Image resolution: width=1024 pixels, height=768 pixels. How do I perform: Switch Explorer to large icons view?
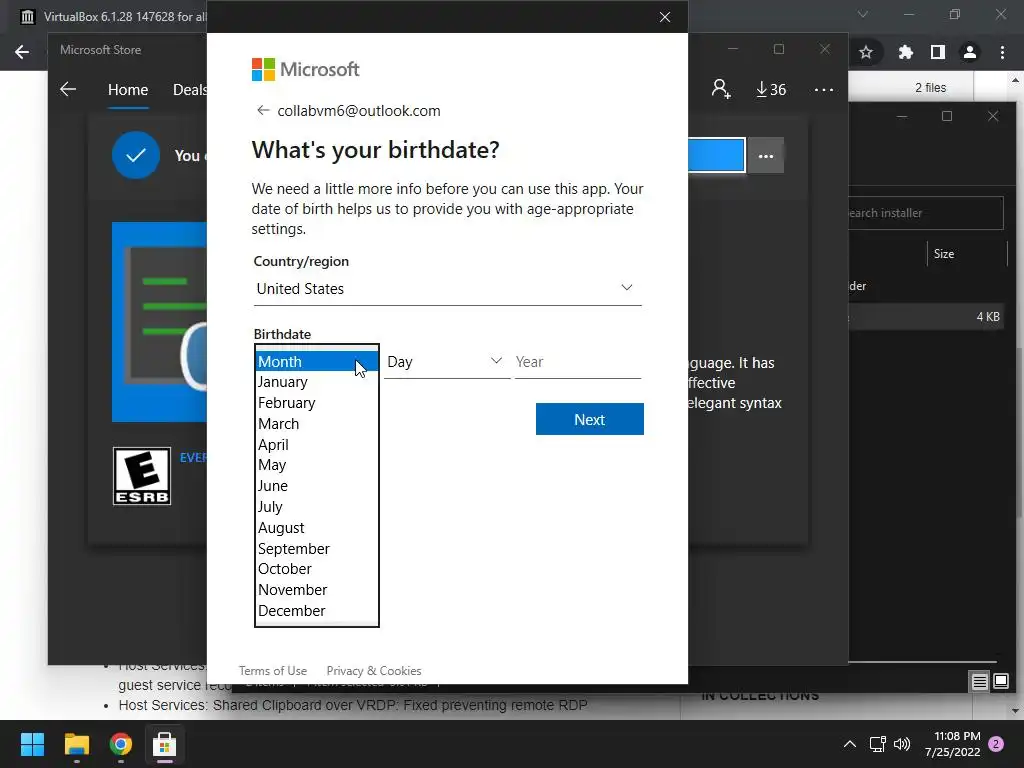1001,682
